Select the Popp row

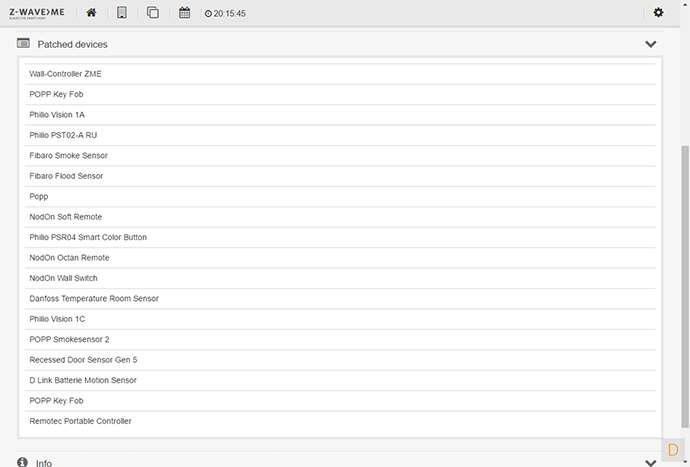click(x=340, y=196)
